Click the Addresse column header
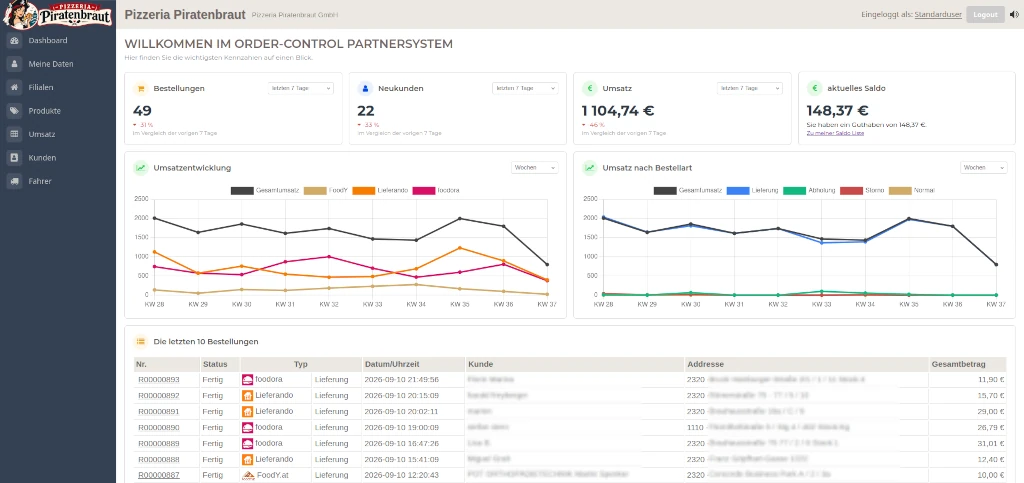The height and width of the screenshot is (483, 1024). tap(807, 364)
